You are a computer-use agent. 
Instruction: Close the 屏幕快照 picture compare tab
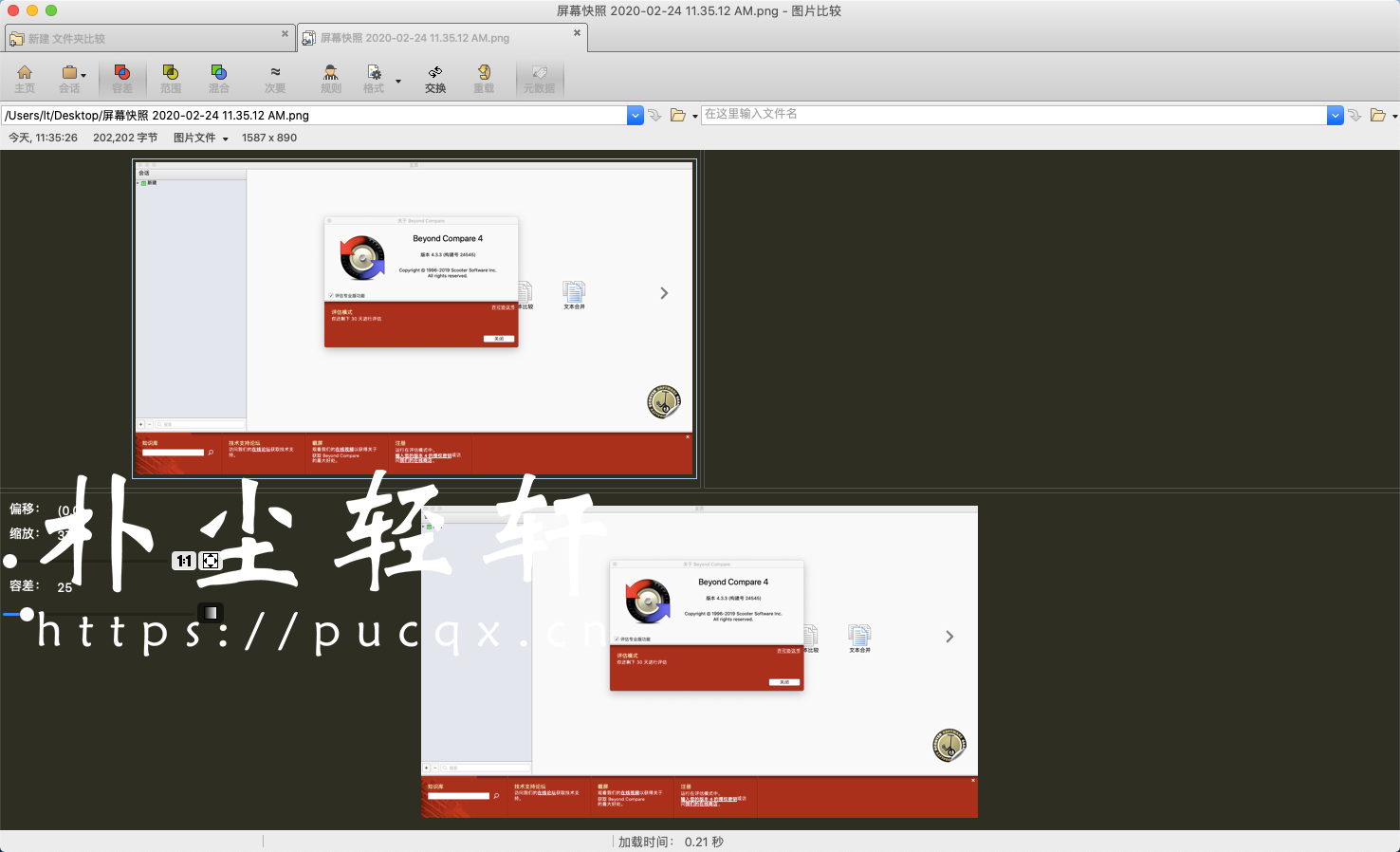tap(577, 33)
